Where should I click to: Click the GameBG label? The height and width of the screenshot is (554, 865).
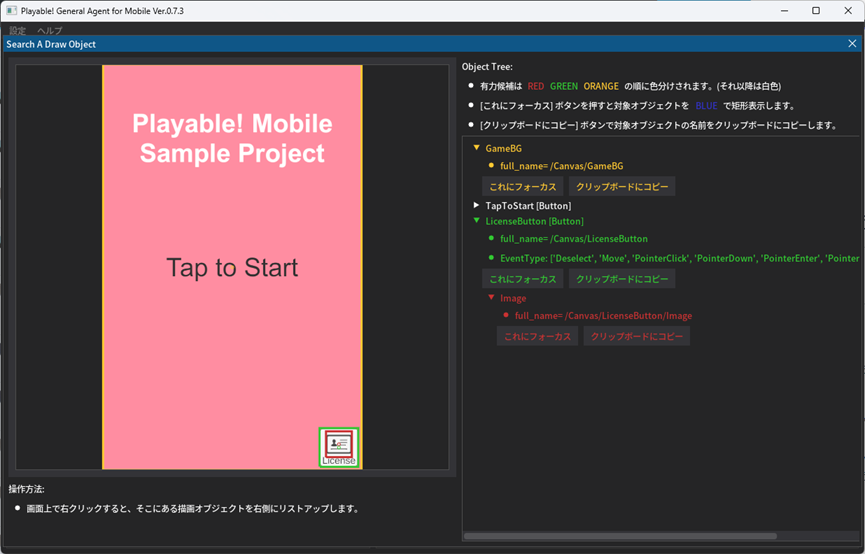click(504, 148)
